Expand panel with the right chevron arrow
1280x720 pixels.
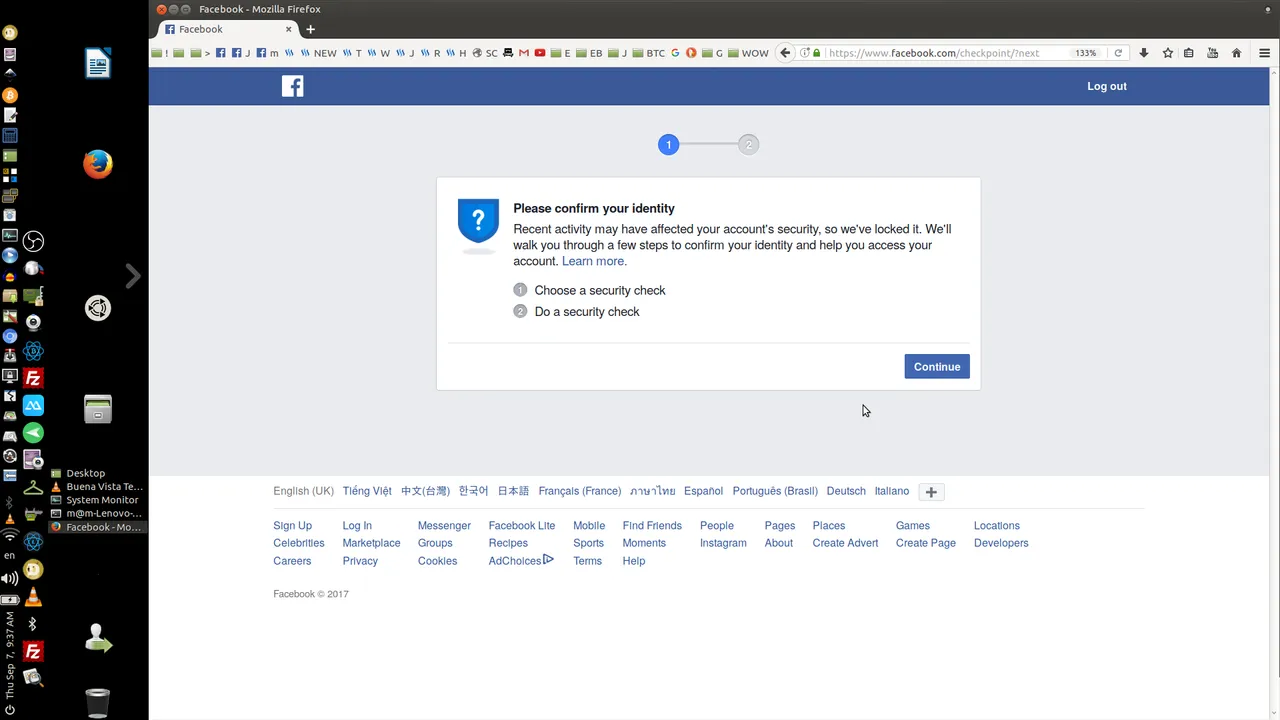pos(132,276)
